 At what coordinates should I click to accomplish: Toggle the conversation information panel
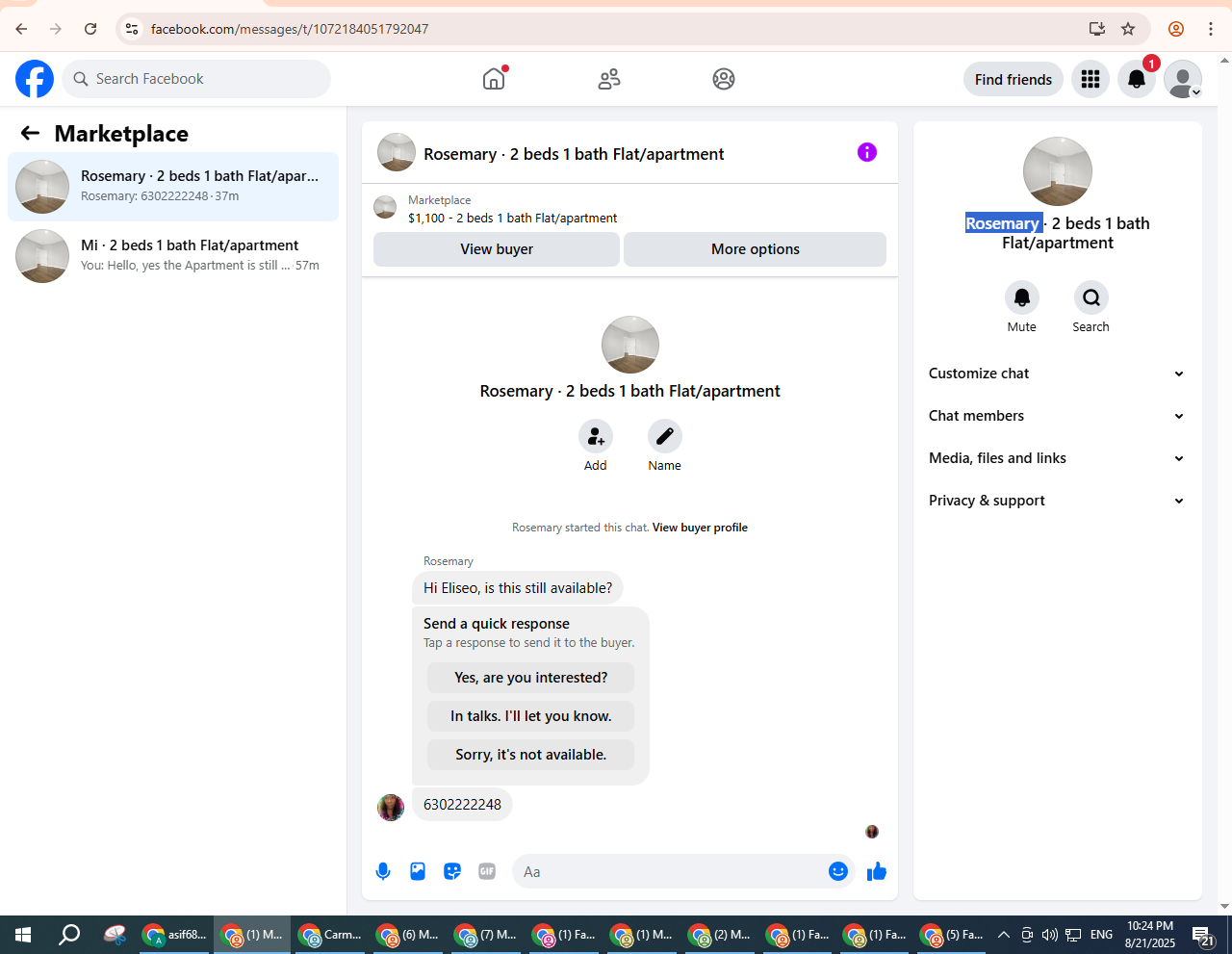click(x=867, y=152)
